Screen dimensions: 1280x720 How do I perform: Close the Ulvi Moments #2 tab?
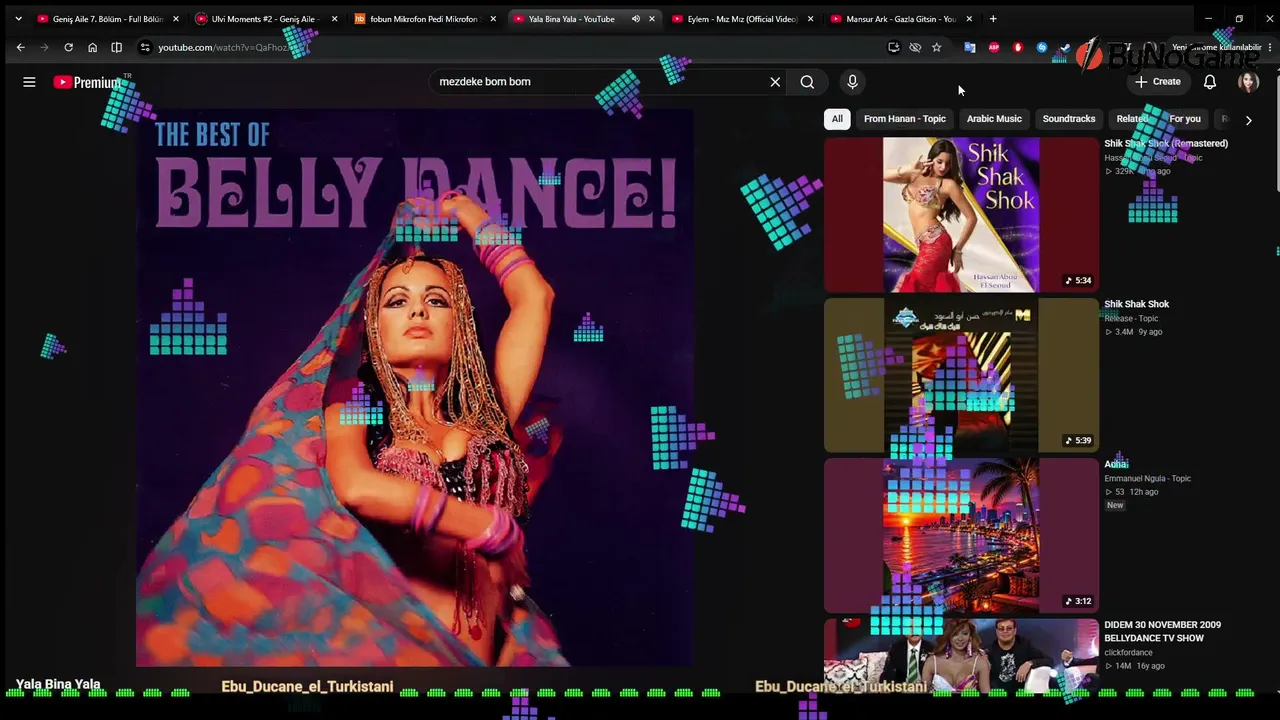(334, 19)
